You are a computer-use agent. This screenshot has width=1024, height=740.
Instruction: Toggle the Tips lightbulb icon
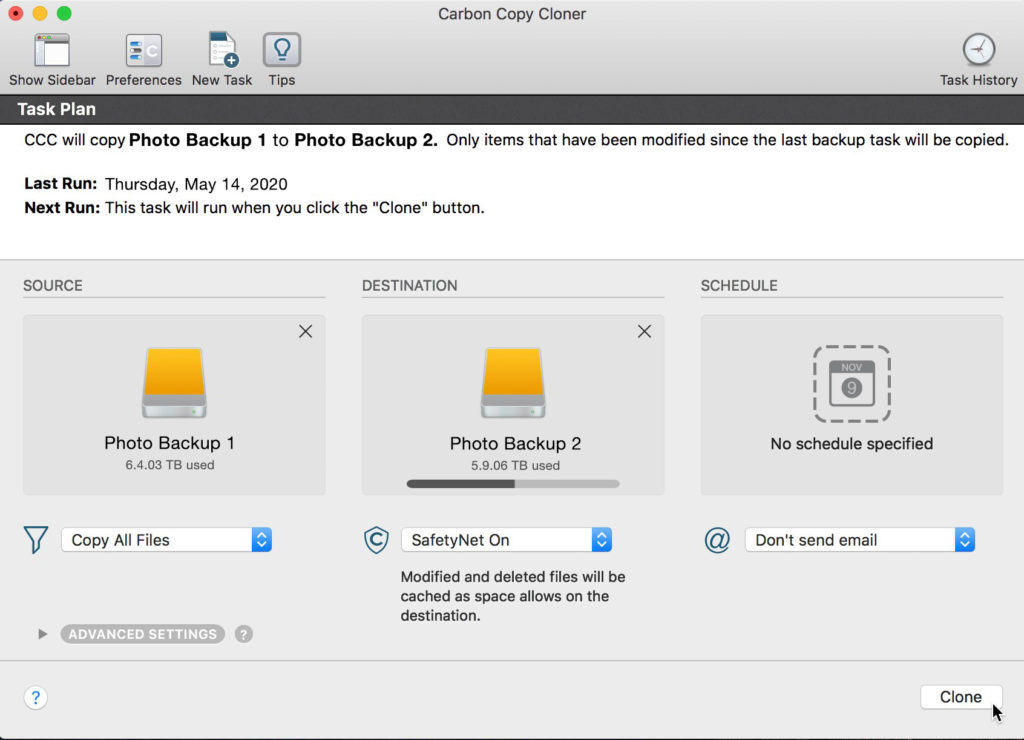281,51
